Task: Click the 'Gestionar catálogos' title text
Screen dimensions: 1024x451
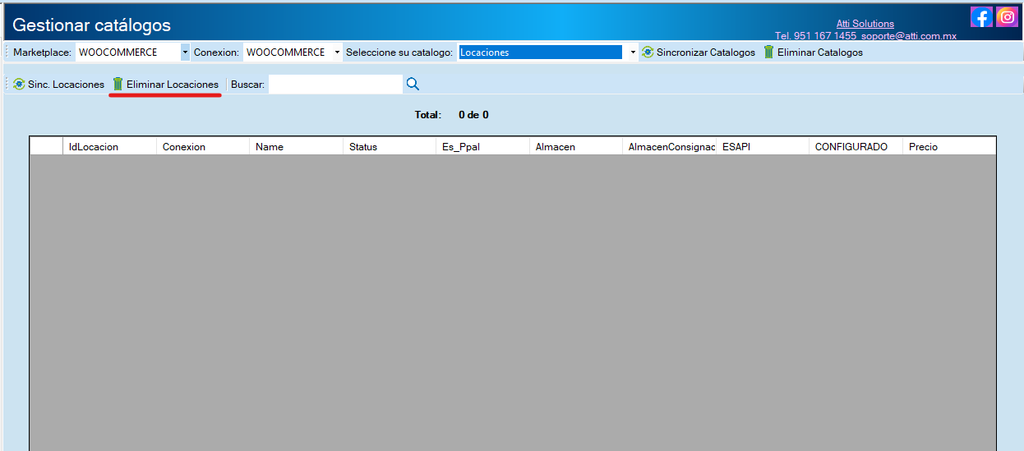Action: 91,25
